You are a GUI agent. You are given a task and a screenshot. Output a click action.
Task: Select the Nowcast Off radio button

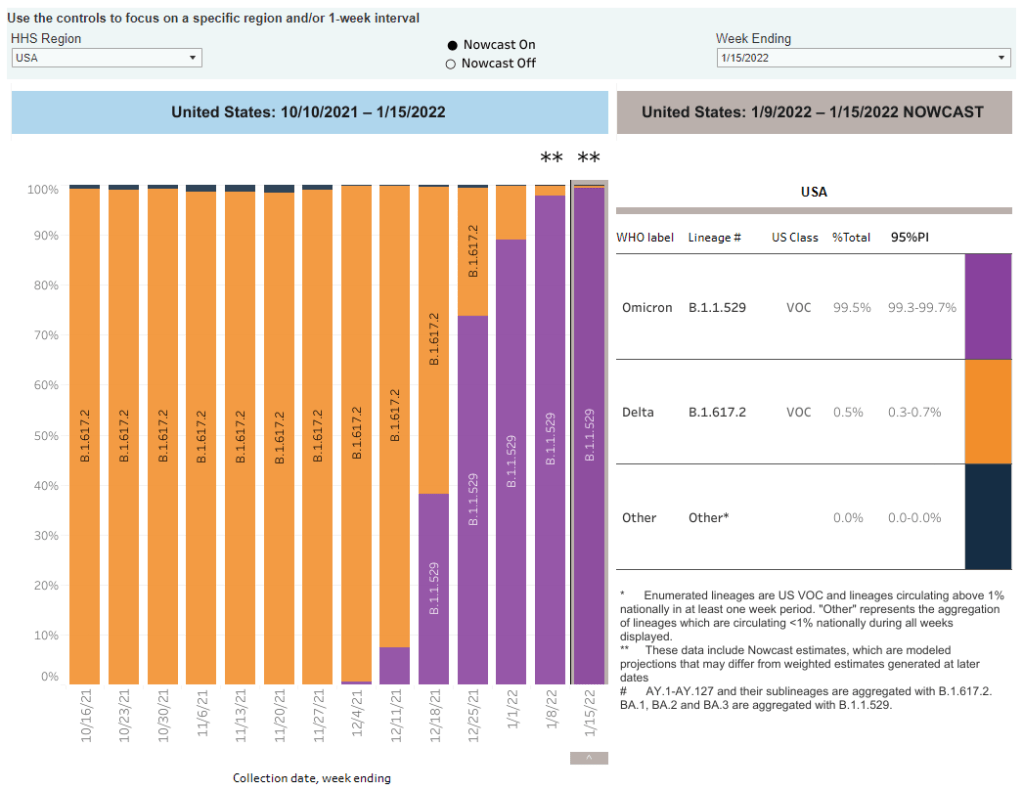[451, 64]
